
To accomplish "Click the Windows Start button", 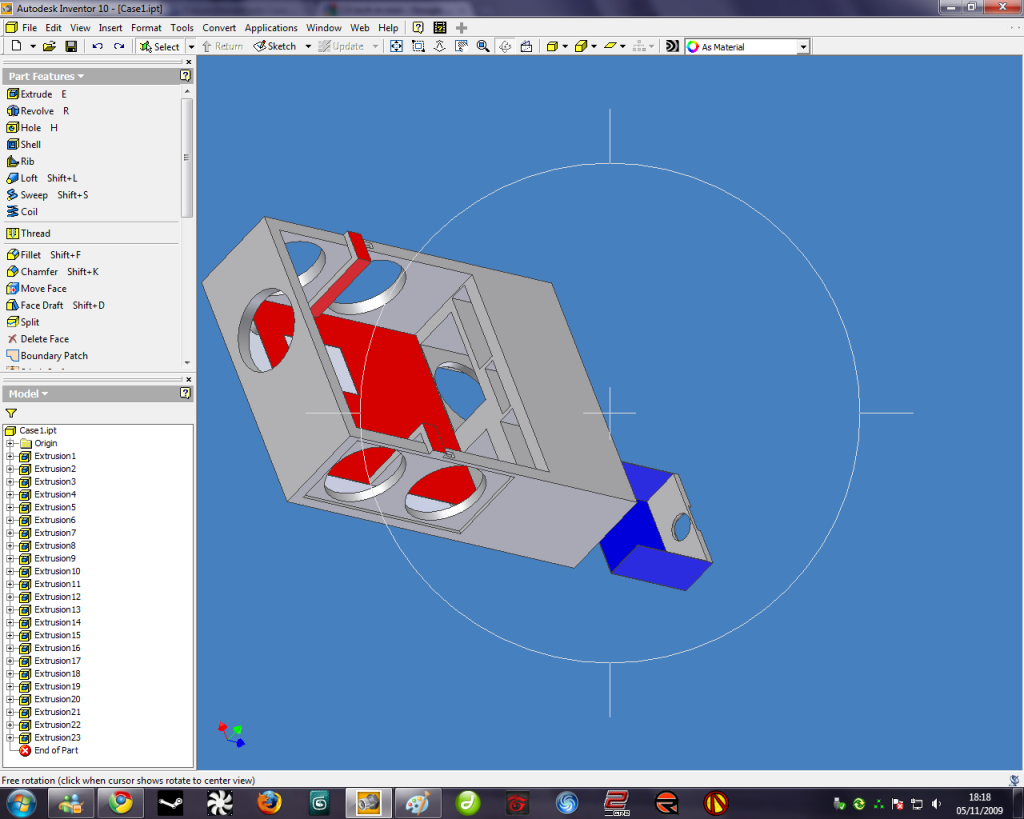I will tap(20, 803).
